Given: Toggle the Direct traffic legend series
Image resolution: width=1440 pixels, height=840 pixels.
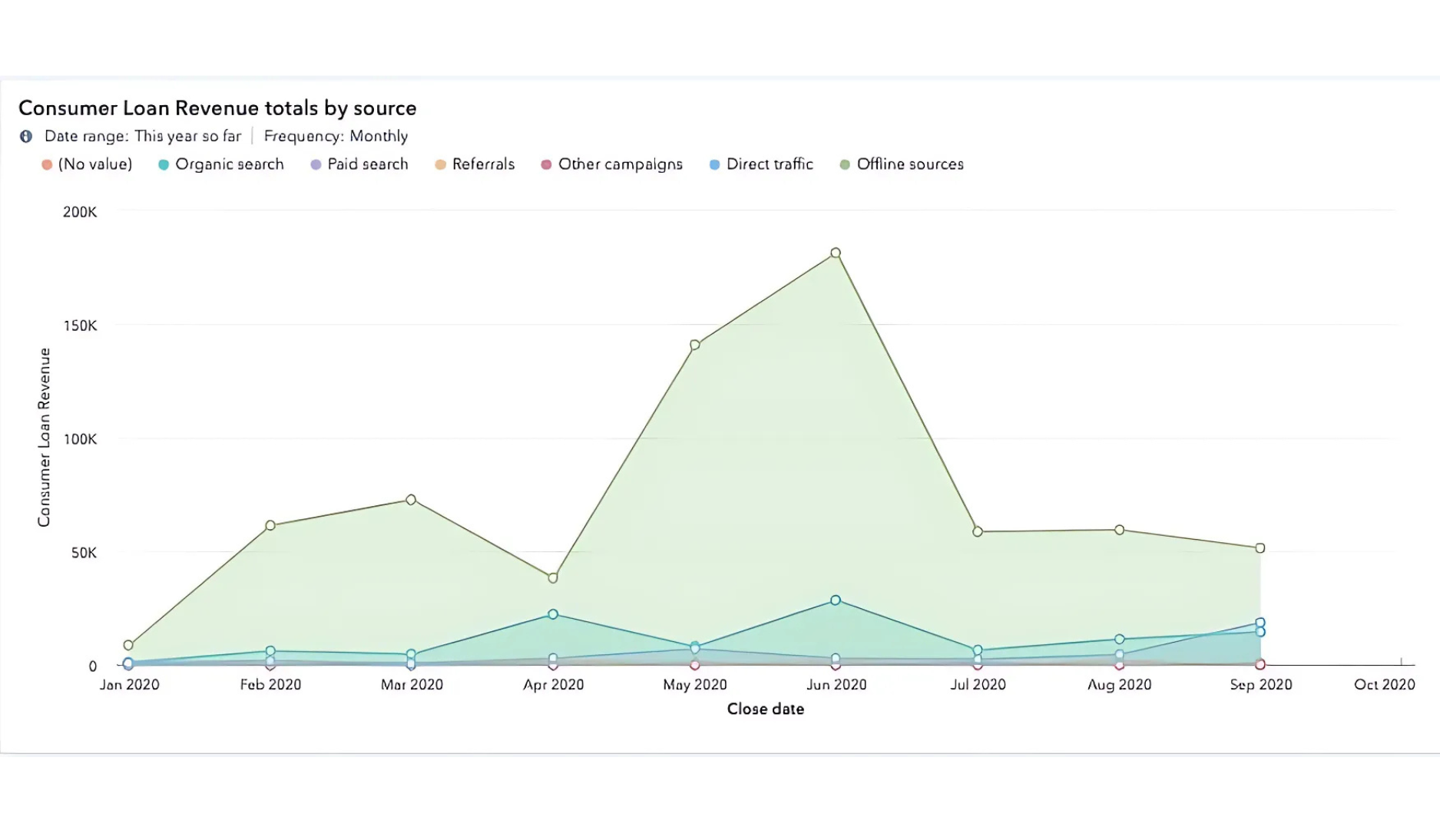Looking at the screenshot, I should click(761, 164).
